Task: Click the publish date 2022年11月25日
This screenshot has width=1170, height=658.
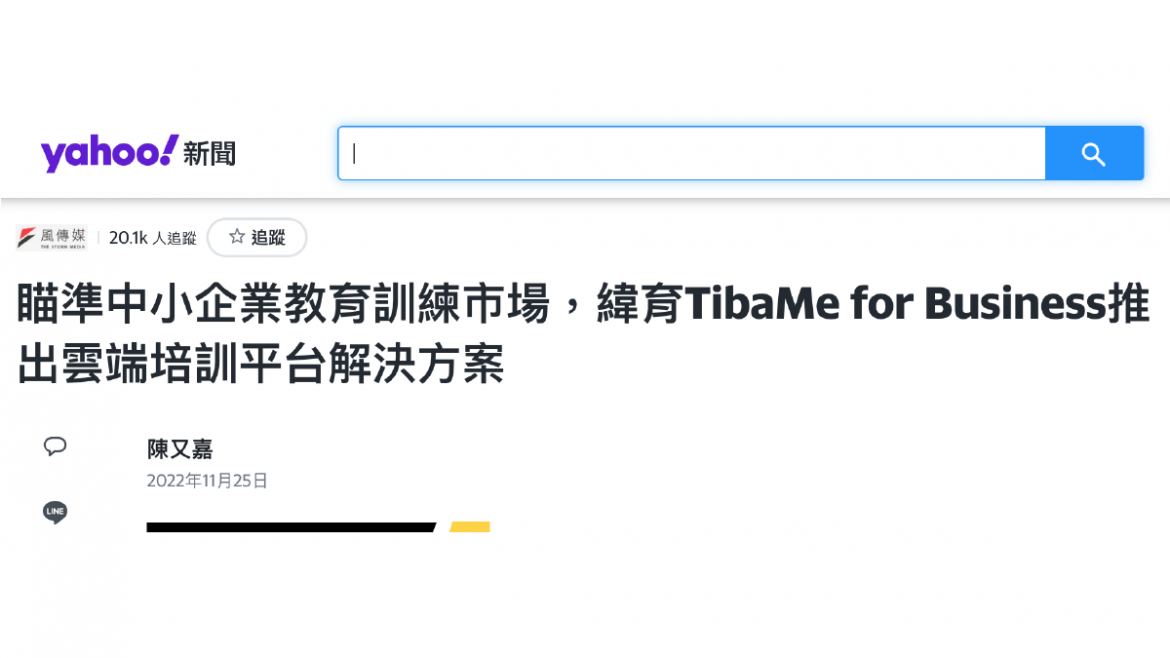Action: pyautogui.click(x=207, y=481)
